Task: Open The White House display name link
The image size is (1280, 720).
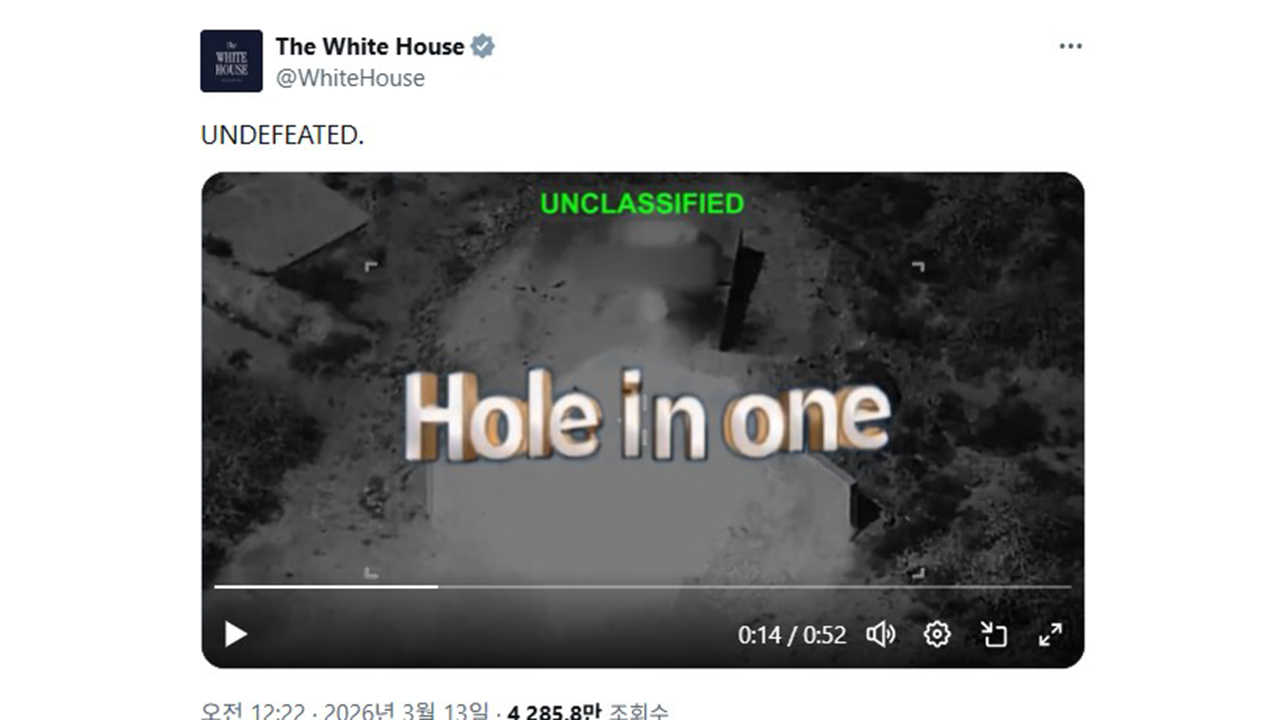Action: pos(369,46)
